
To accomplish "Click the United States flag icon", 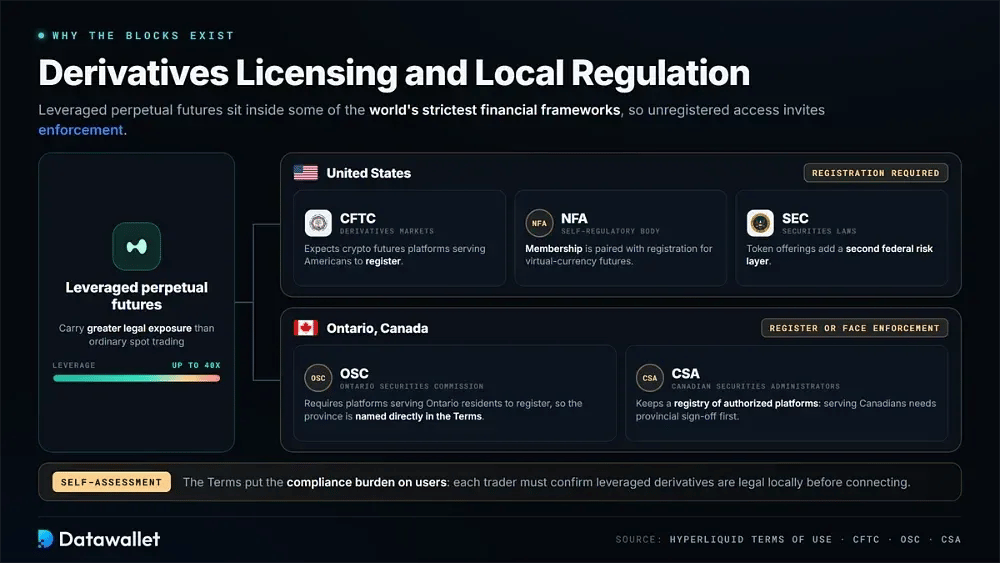I will [x=305, y=173].
